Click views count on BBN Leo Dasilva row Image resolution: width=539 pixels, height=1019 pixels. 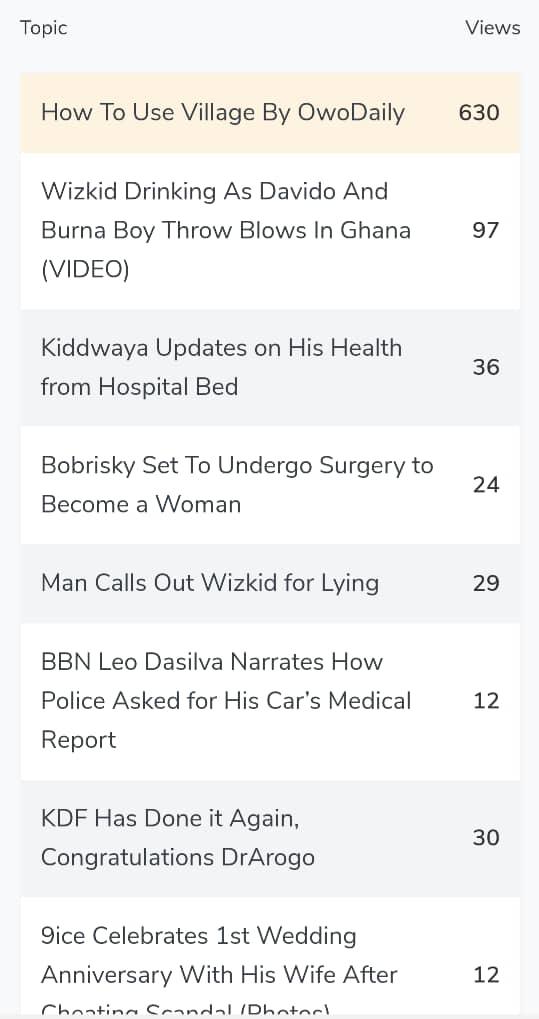[x=486, y=701]
